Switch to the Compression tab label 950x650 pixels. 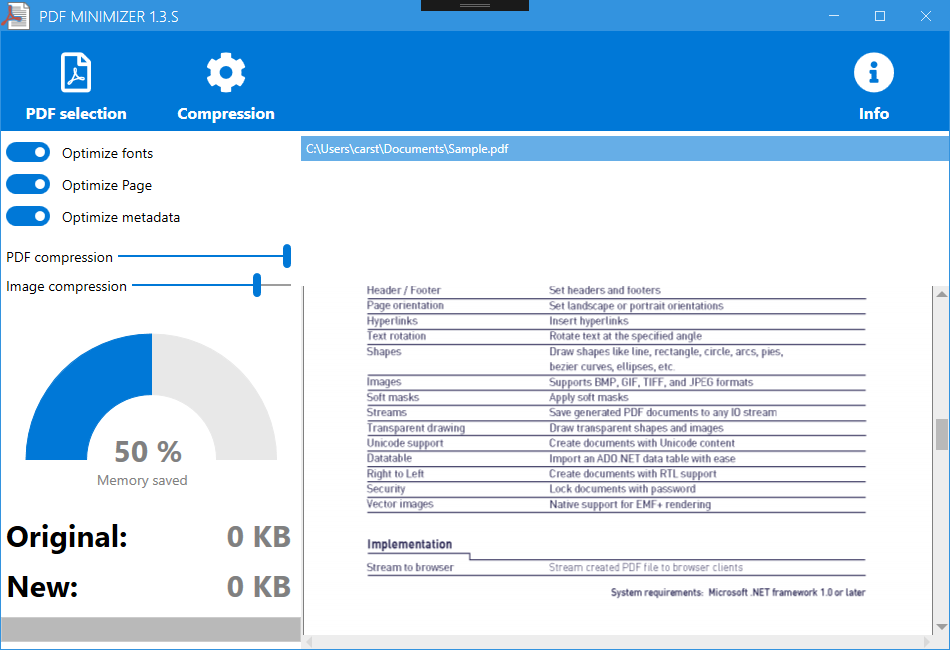pos(226,114)
